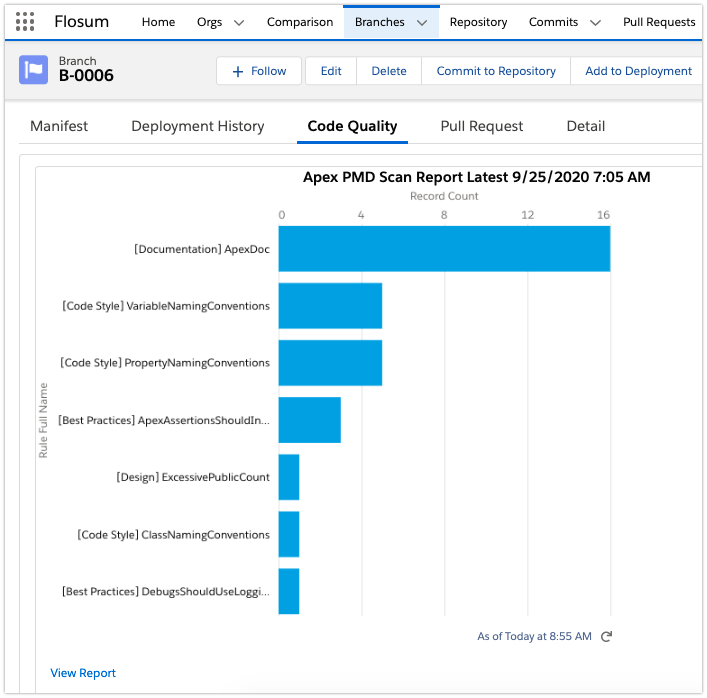Open the Orgs nav item
The height and width of the screenshot is (698, 707).
pyautogui.click(x=210, y=22)
